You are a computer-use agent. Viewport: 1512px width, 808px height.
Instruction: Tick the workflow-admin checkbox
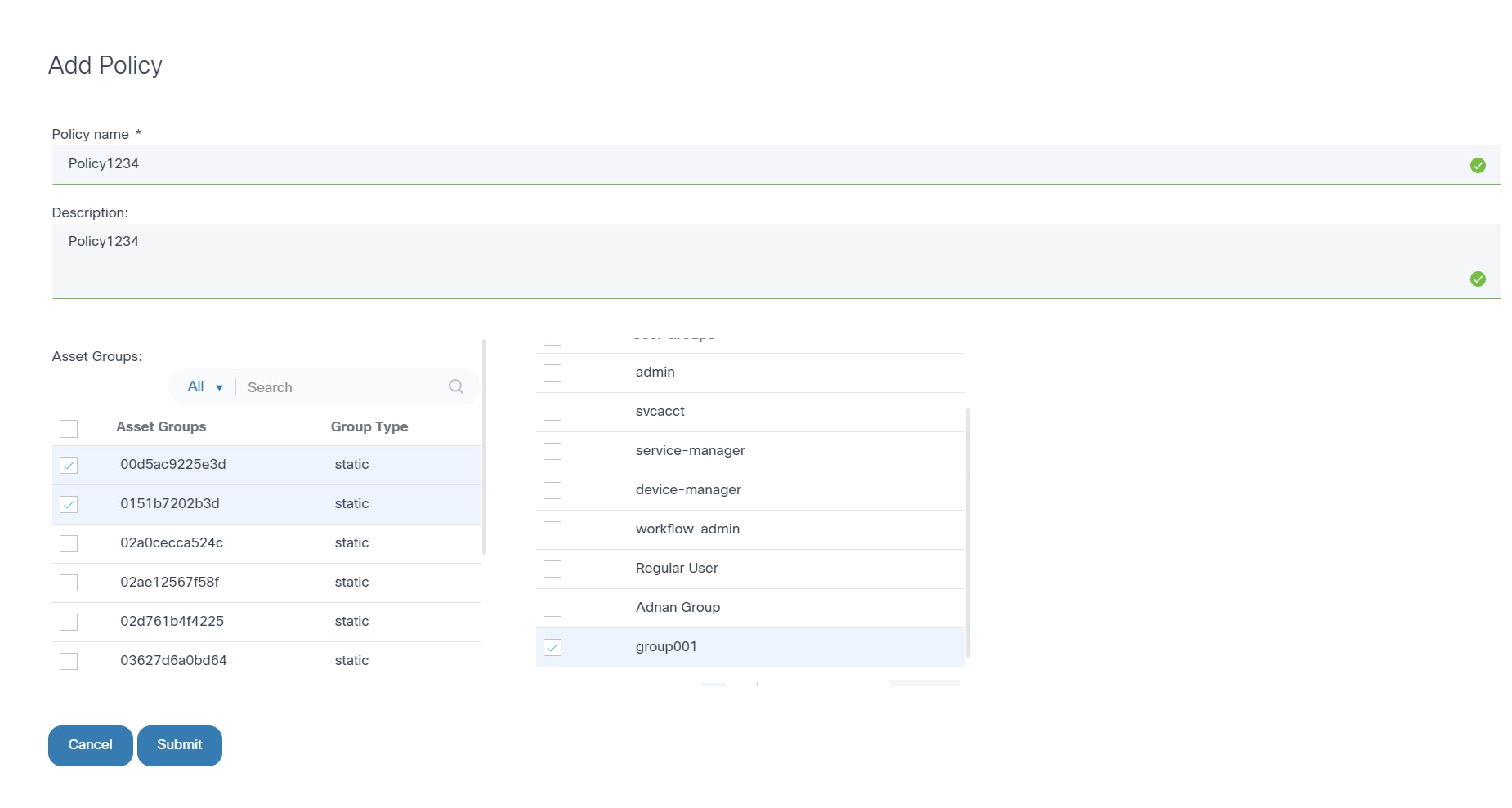click(552, 529)
